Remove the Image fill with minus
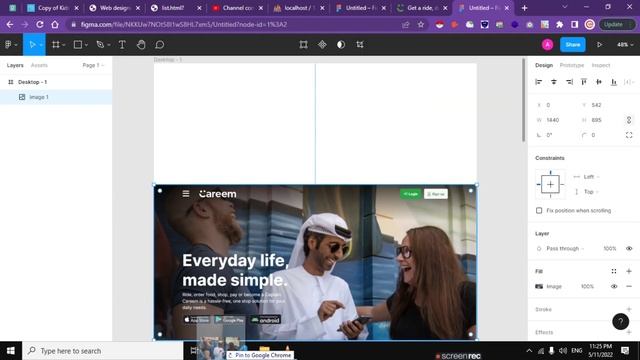The width and height of the screenshot is (640, 360). [x=629, y=287]
